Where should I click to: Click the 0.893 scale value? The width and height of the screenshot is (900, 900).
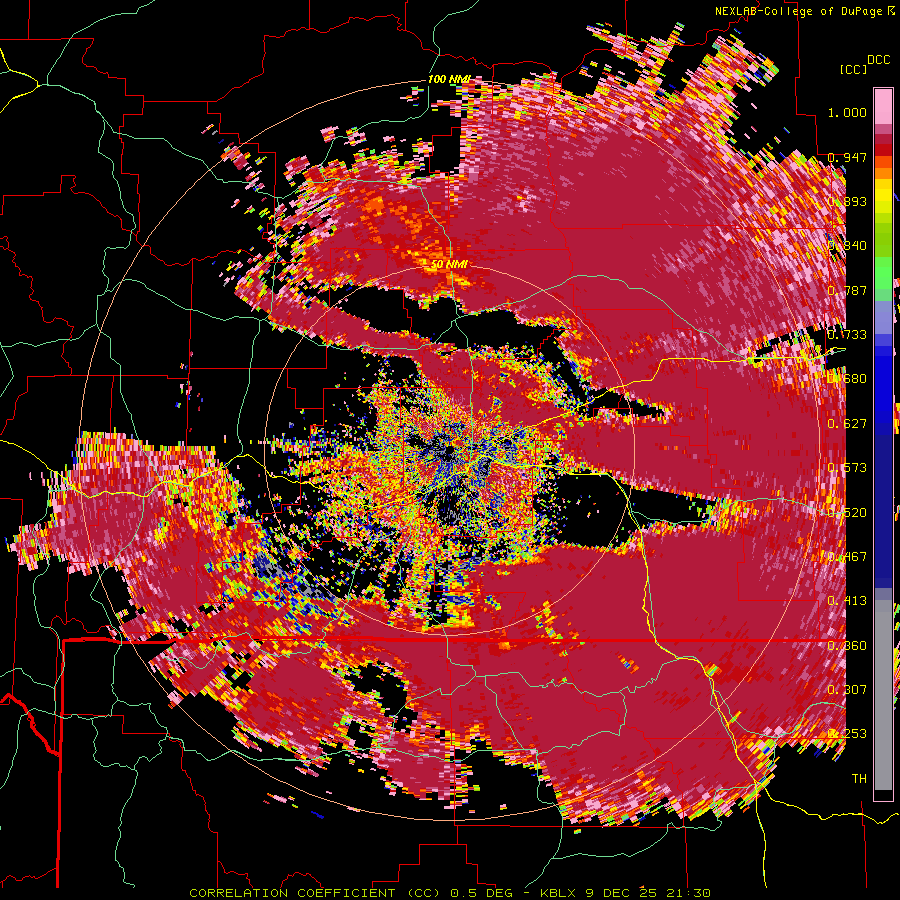[847, 201]
